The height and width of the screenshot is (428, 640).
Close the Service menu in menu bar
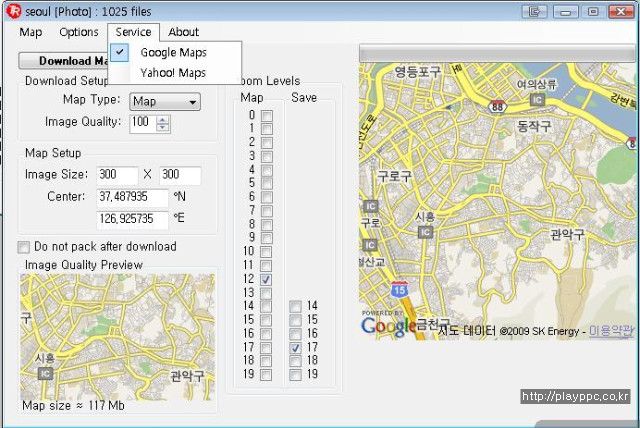point(133,32)
